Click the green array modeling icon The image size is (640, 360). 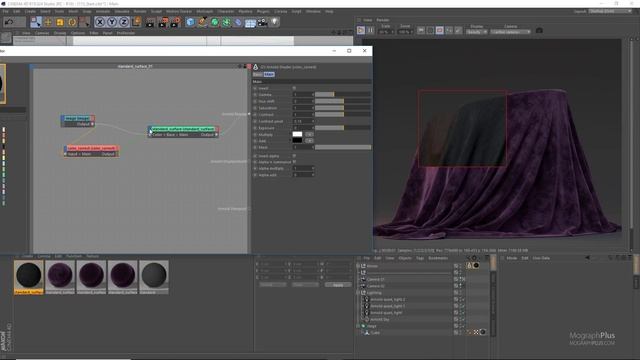pos(226,22)
